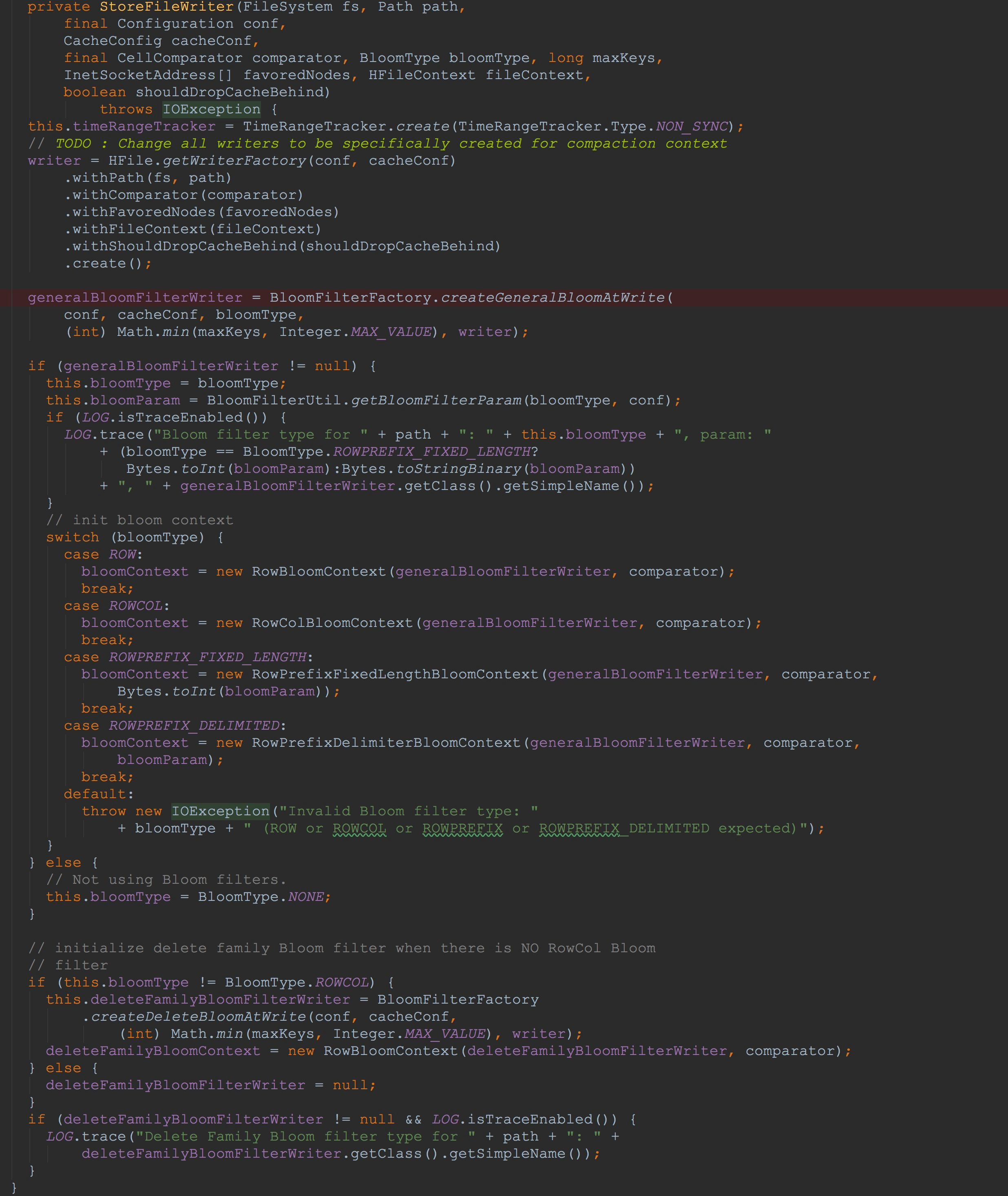Click the StoreFileWriter constructor name
1008x1196 pixels.
pyautogui.click(x=167, y=7)
